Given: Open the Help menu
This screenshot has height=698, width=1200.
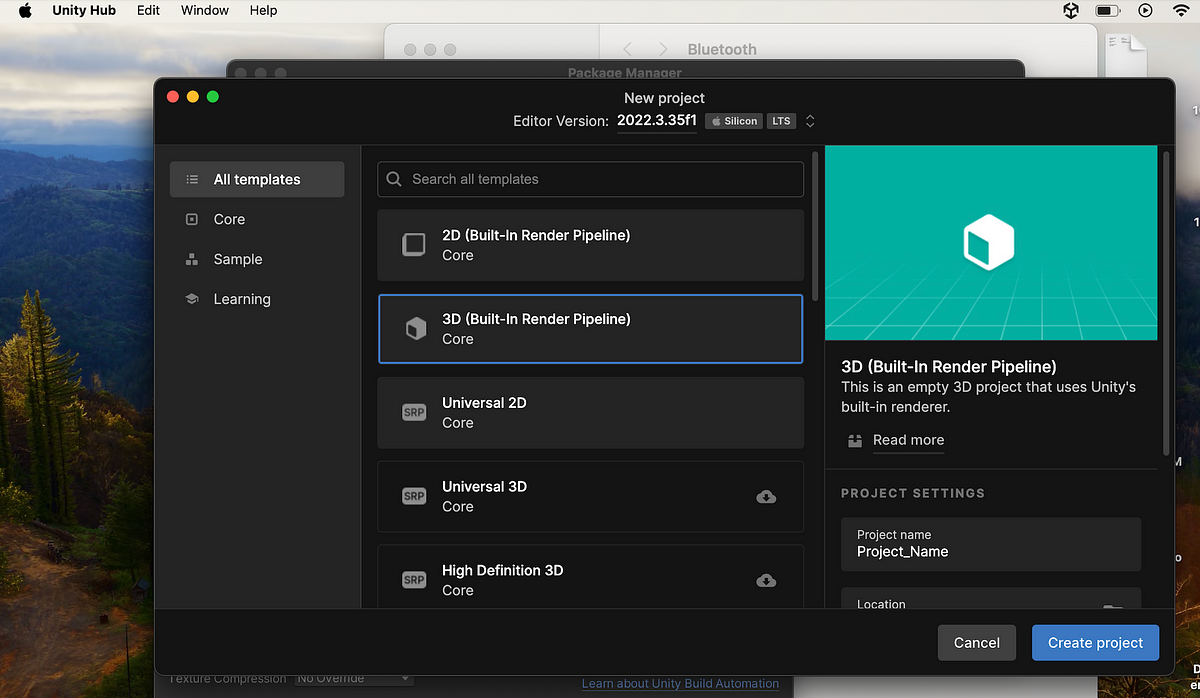Looking at the screenshot, I should (x=263, y=10).
